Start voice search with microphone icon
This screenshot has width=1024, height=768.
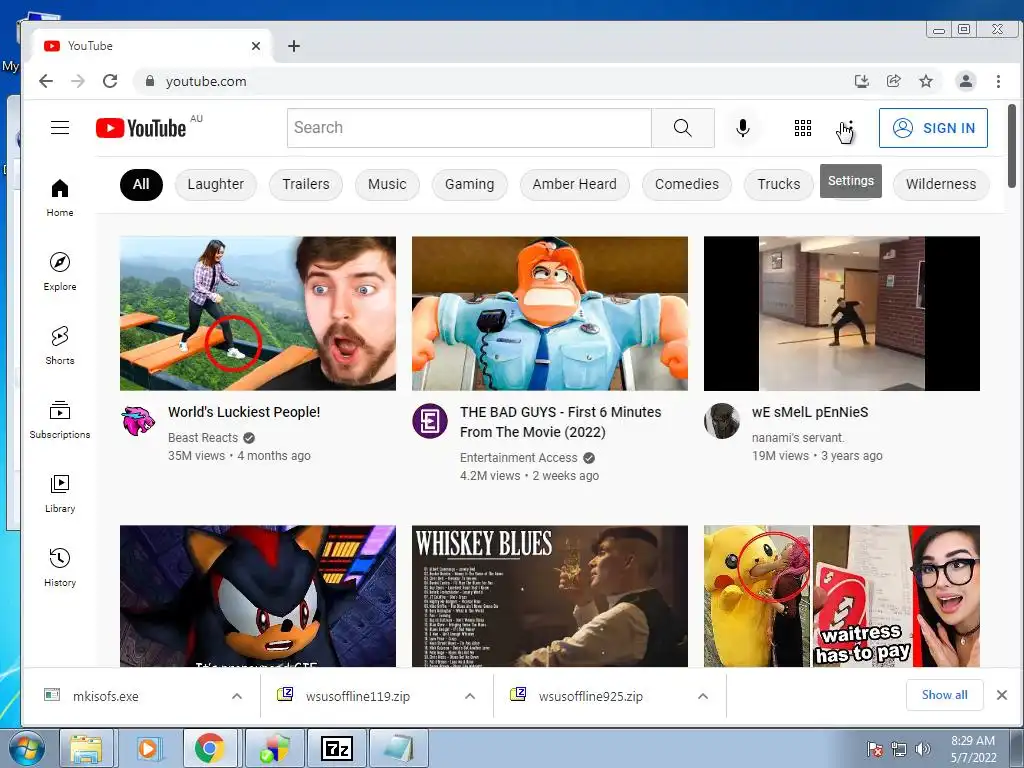743,128
